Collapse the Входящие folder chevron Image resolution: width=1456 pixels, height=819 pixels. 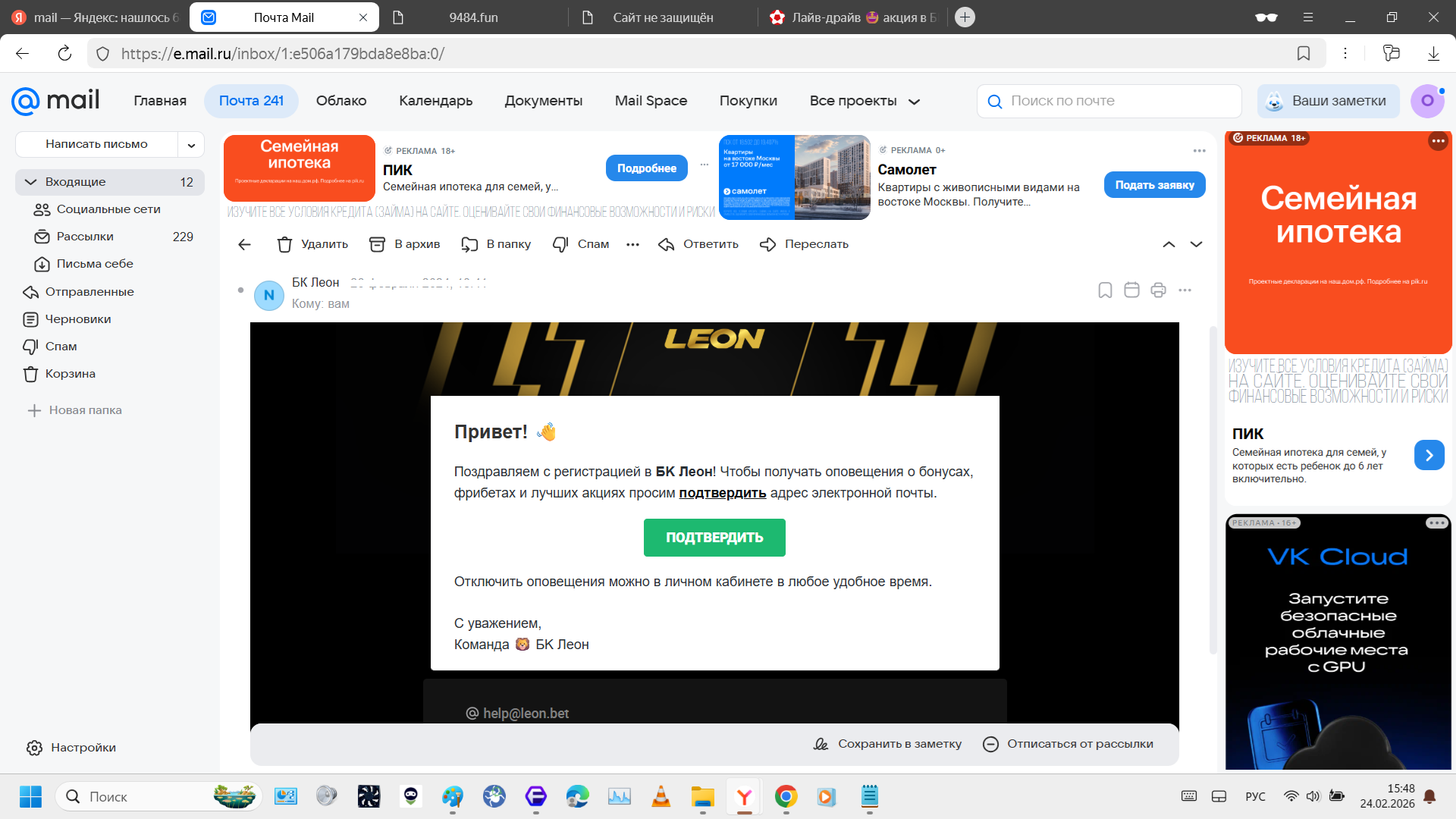click(30, 182)
